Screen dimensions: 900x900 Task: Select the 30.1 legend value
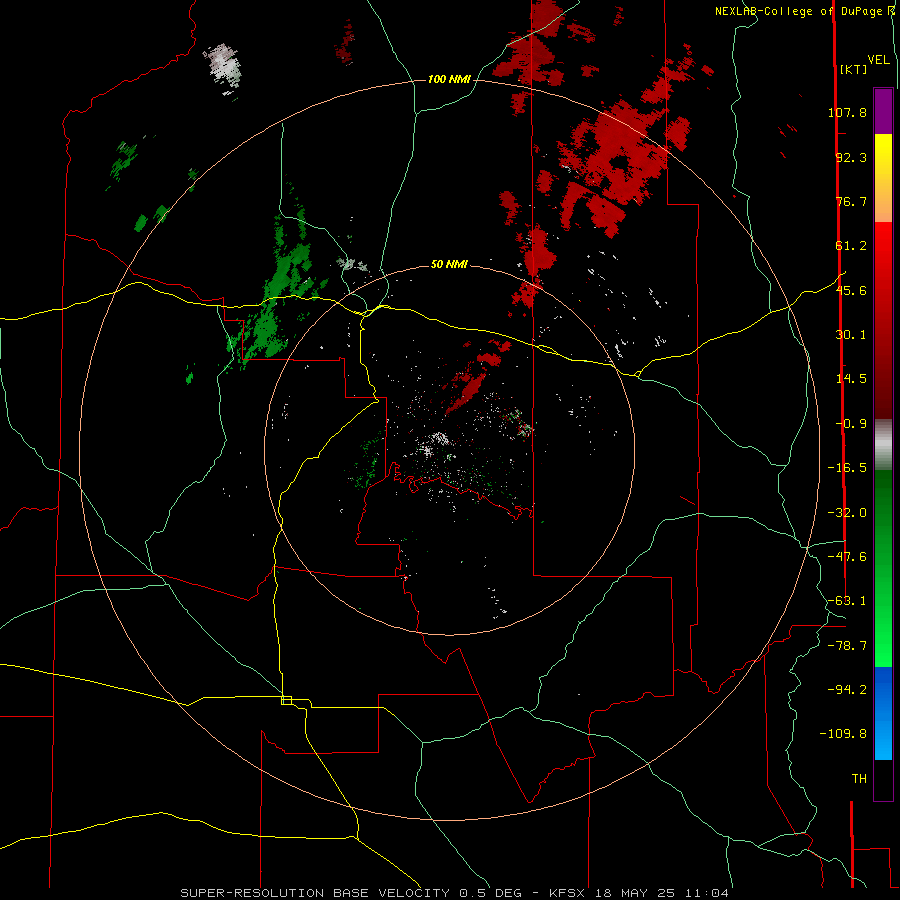(851, 335)
